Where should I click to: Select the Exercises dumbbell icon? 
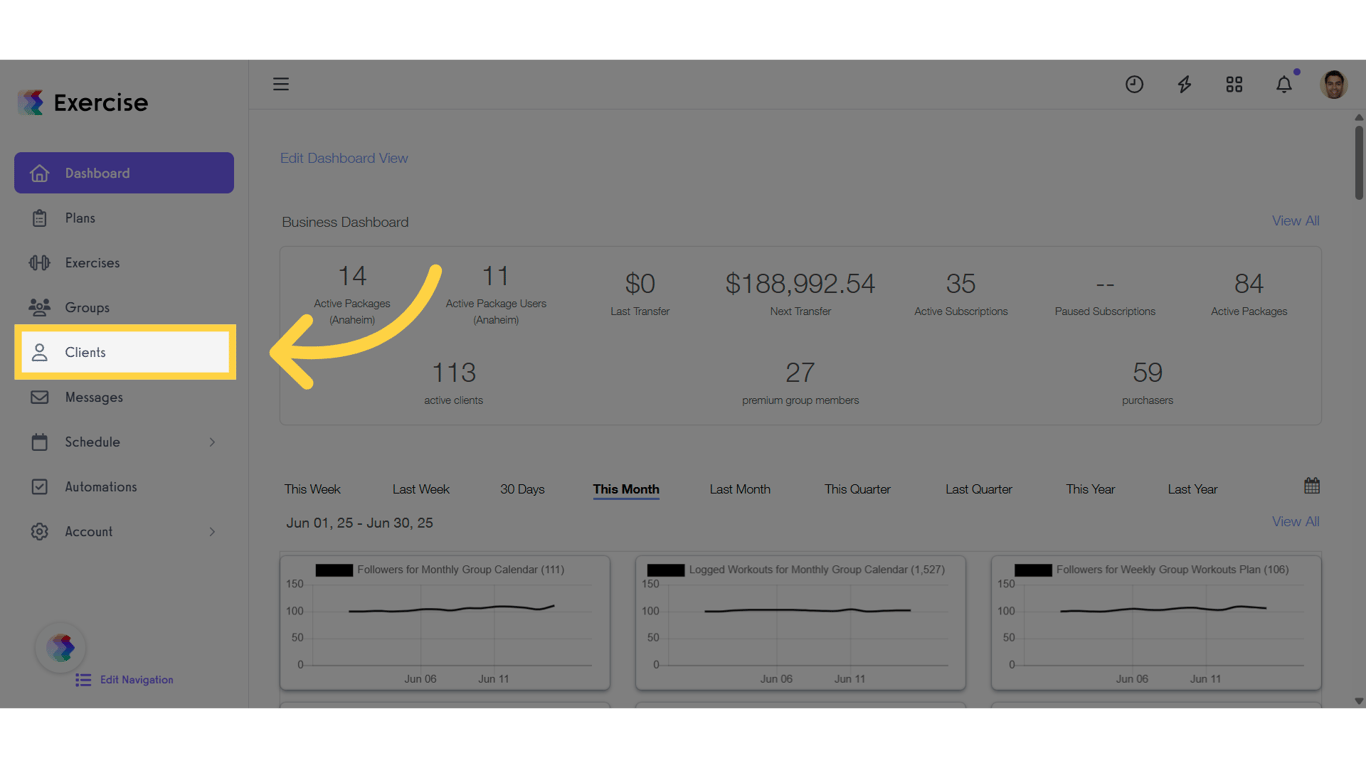[x=39, y=262]
